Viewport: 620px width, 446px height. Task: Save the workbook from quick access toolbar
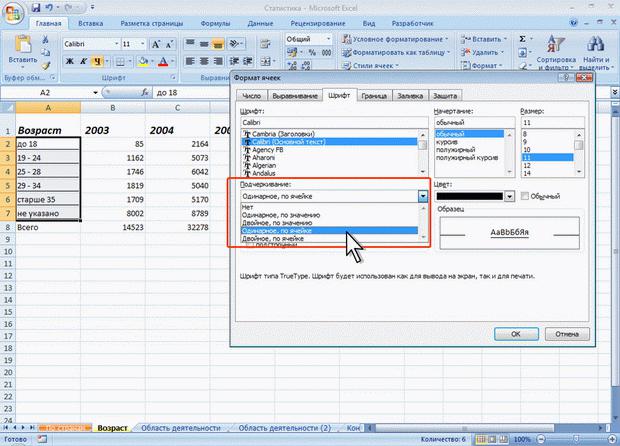coord(36,7)
